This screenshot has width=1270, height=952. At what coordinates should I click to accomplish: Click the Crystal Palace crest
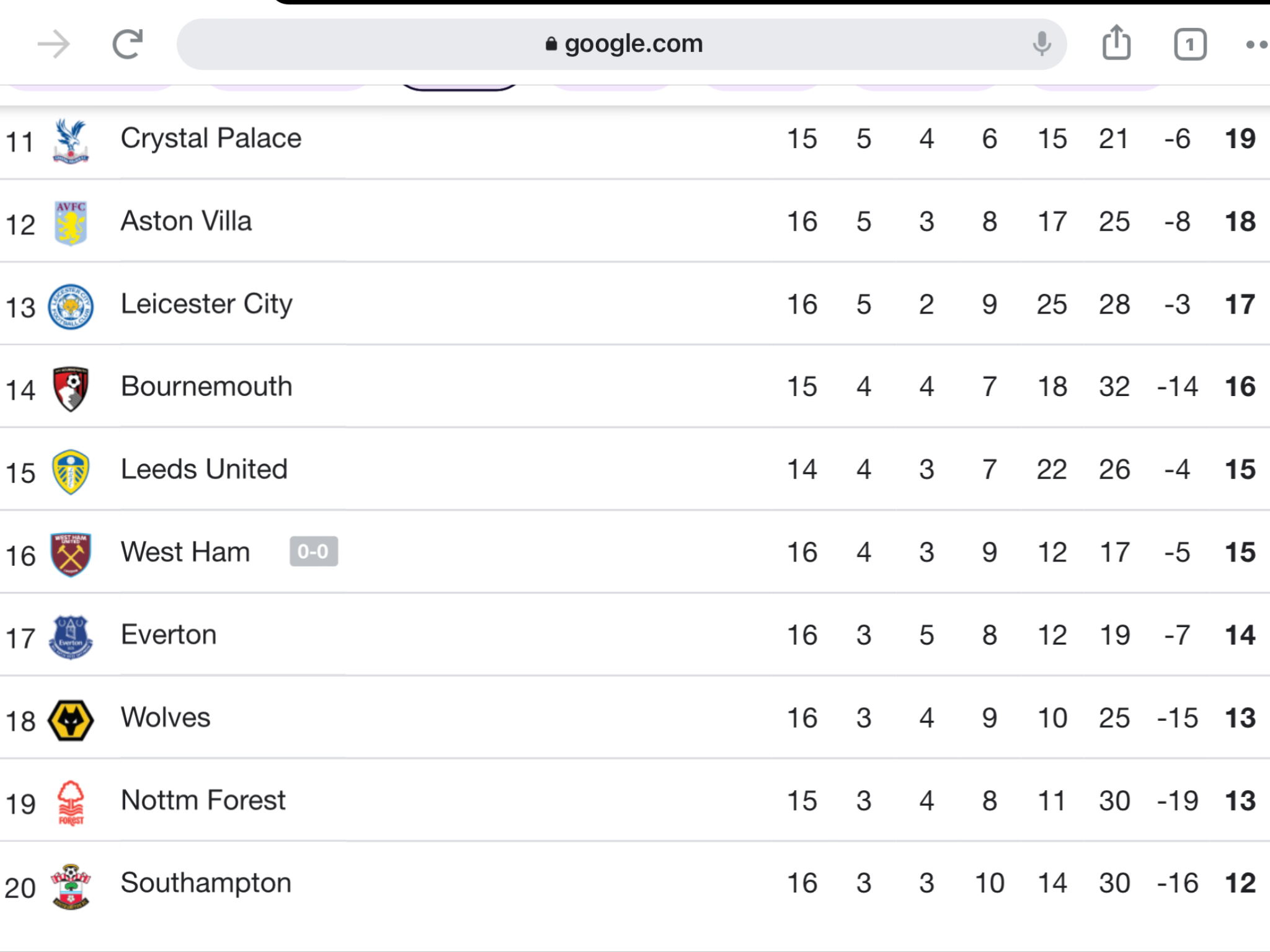click(x=71, y=141)
